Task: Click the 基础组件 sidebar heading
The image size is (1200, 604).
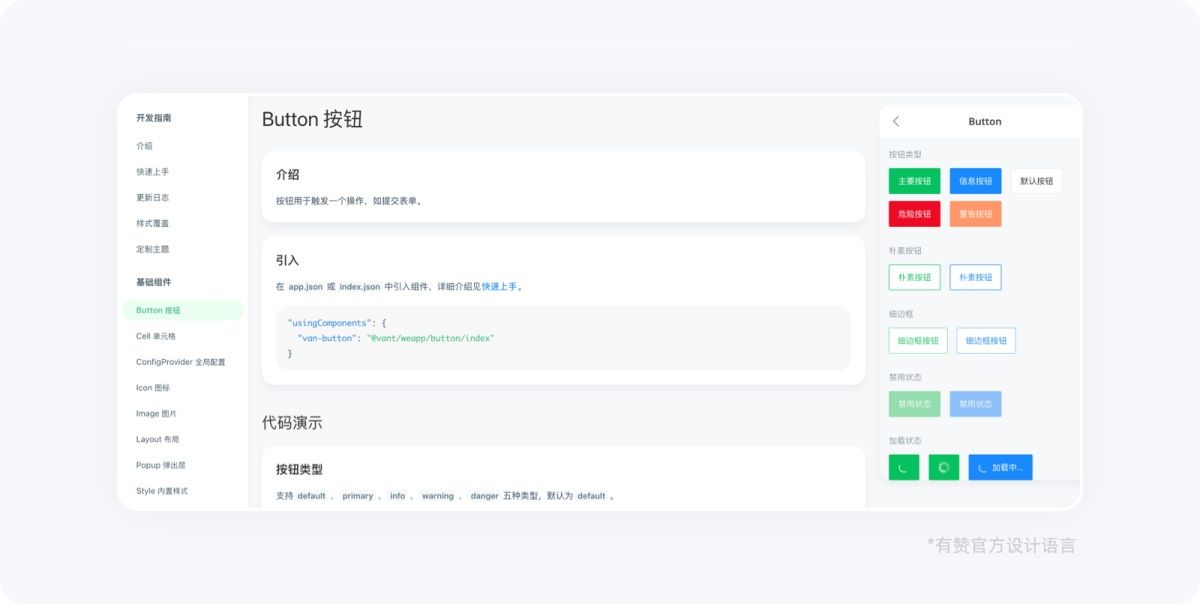Action: (x=154, y=283)
